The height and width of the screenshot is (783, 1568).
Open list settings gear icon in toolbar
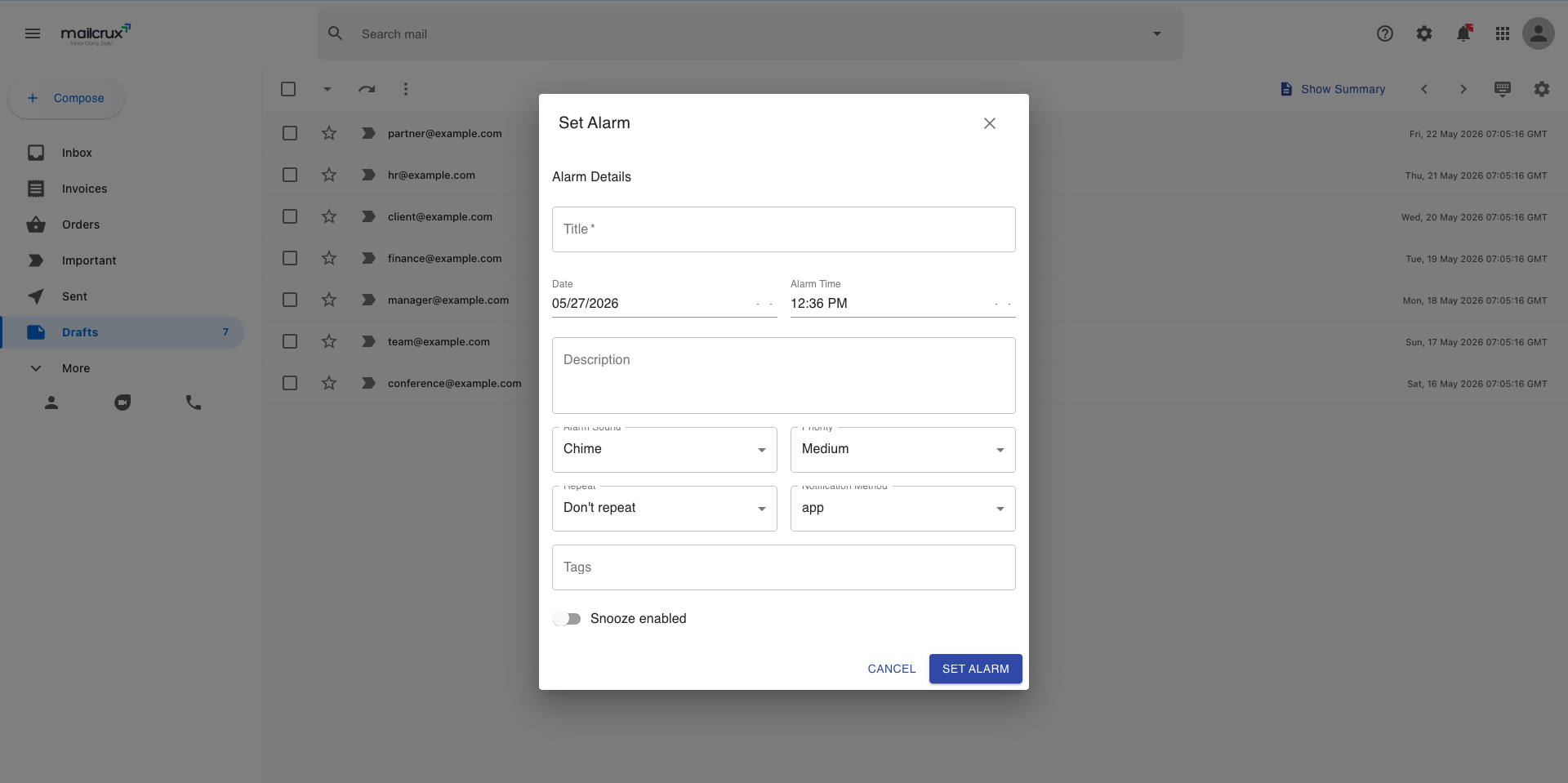1542,89
